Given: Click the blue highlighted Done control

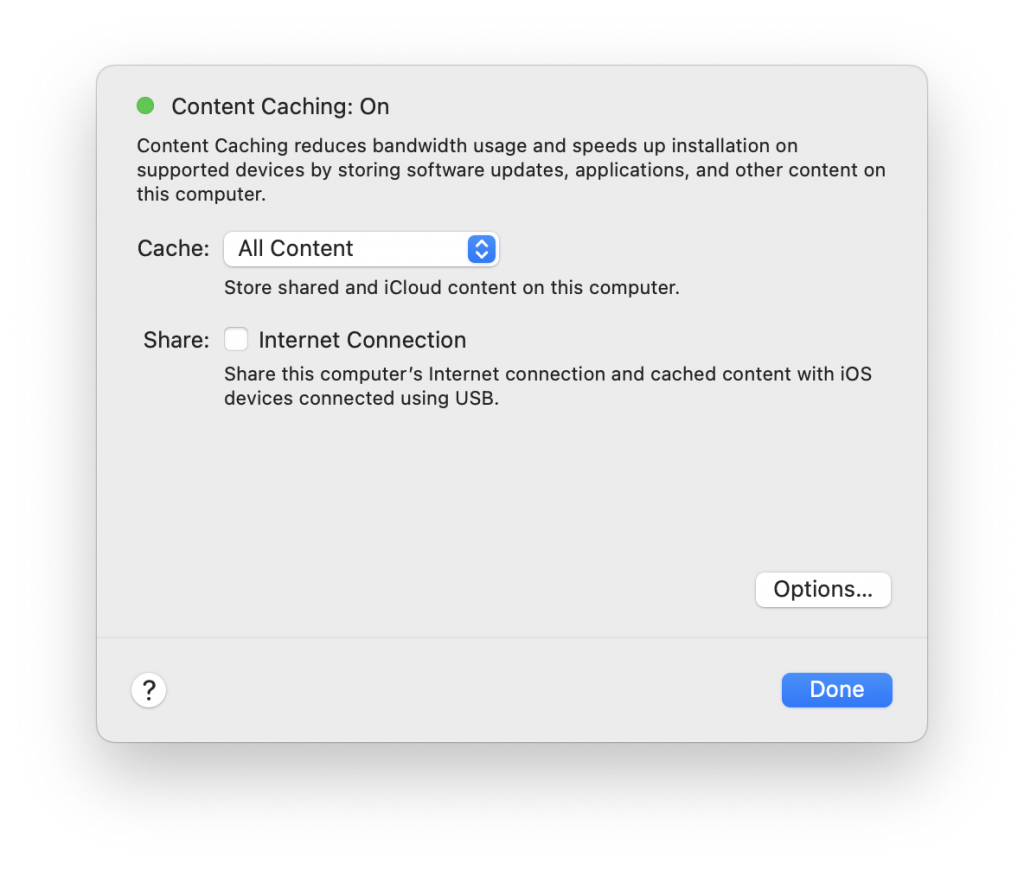Looking at the screenshot, I should [836, 690].
